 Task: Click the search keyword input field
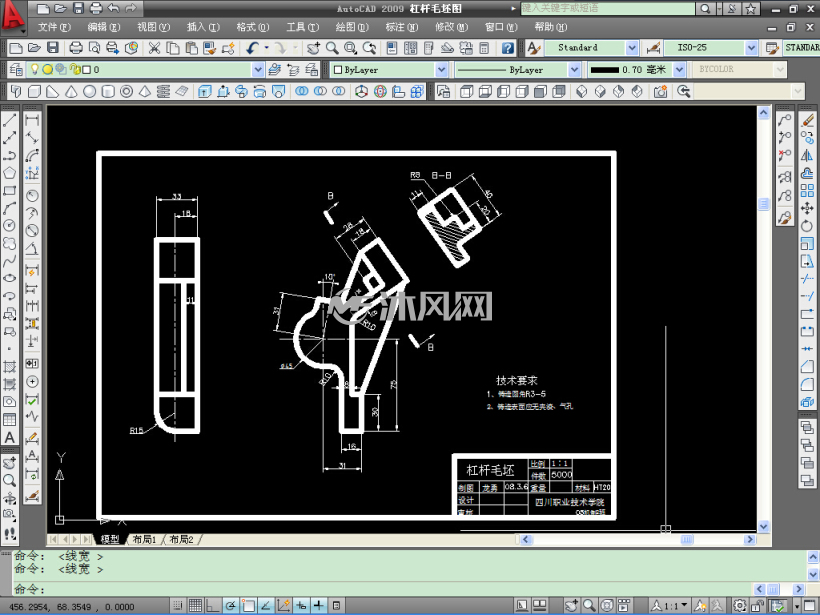click(x=608, y=8)
